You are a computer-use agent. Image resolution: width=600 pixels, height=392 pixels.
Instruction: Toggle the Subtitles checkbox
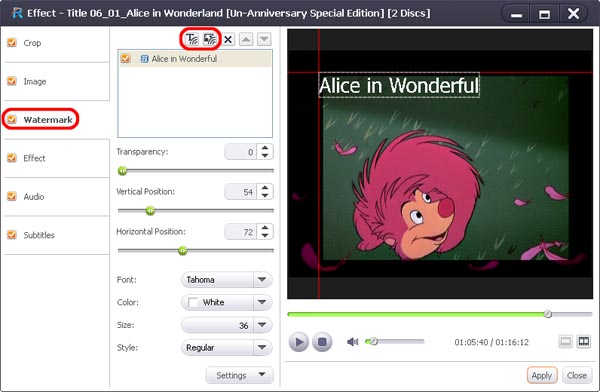(x=12, y=235)
